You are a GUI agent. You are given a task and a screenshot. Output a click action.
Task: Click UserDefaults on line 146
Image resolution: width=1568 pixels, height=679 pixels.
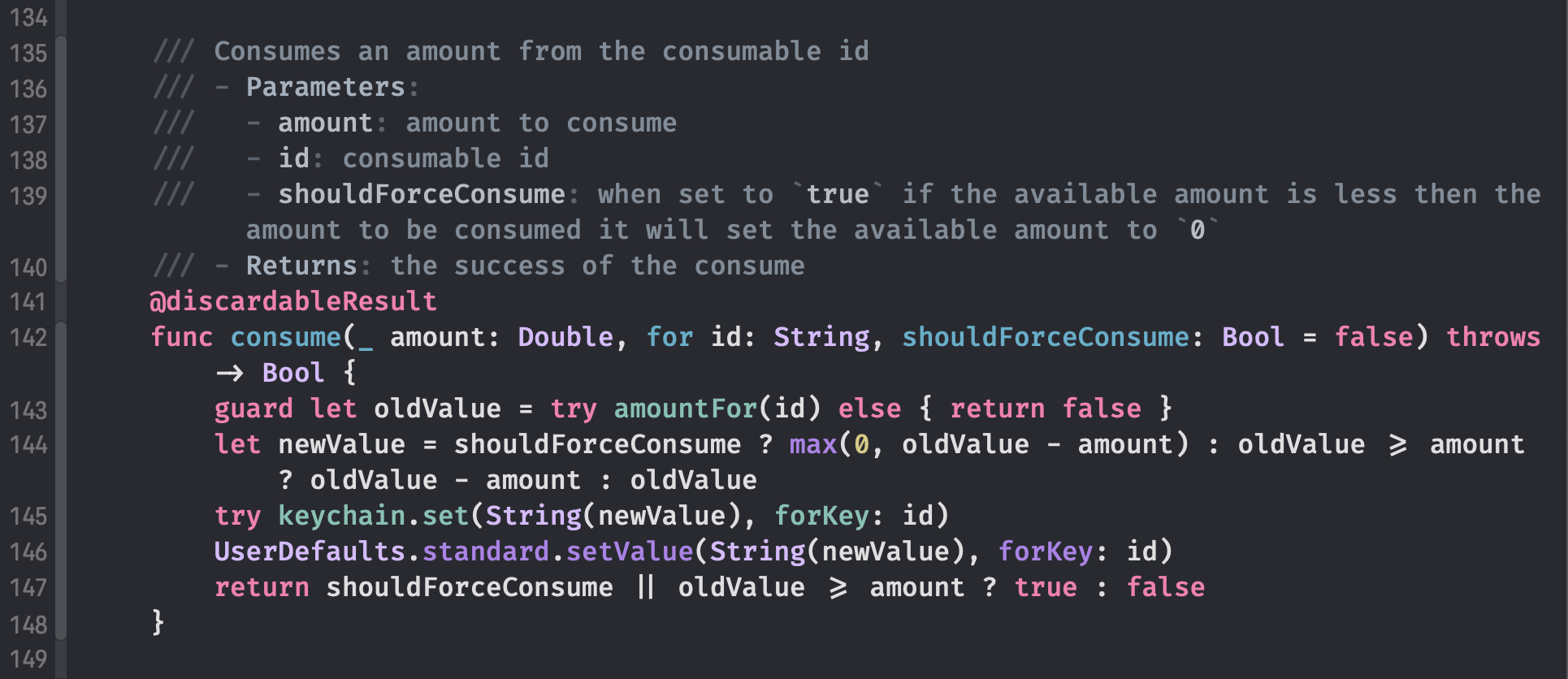(x=310, y=551)
